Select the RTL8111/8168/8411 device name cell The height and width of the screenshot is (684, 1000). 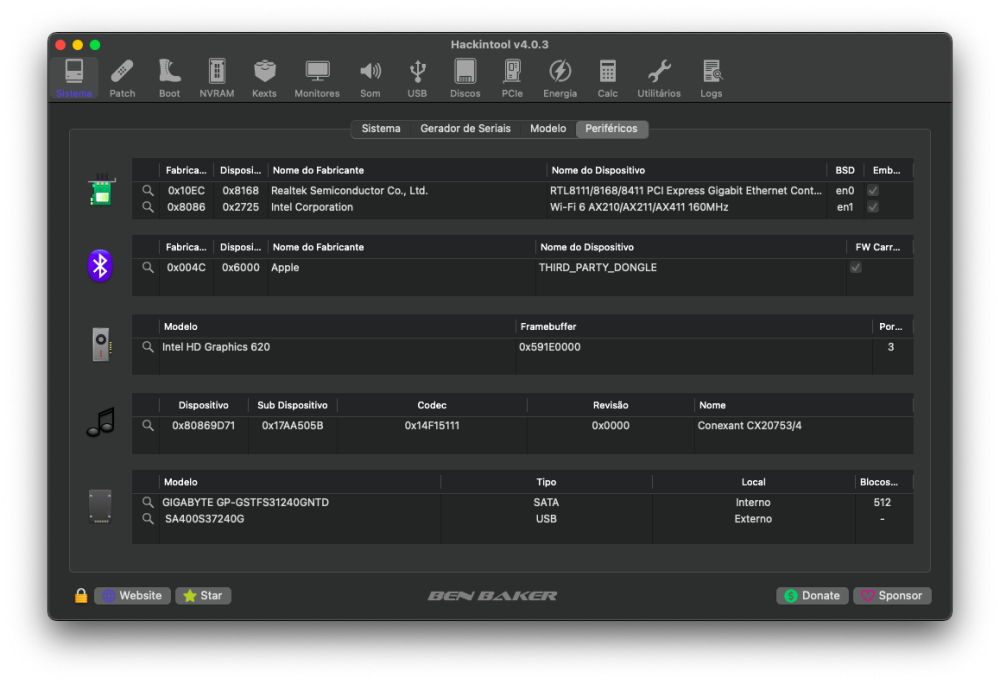(x=686, y=191)
